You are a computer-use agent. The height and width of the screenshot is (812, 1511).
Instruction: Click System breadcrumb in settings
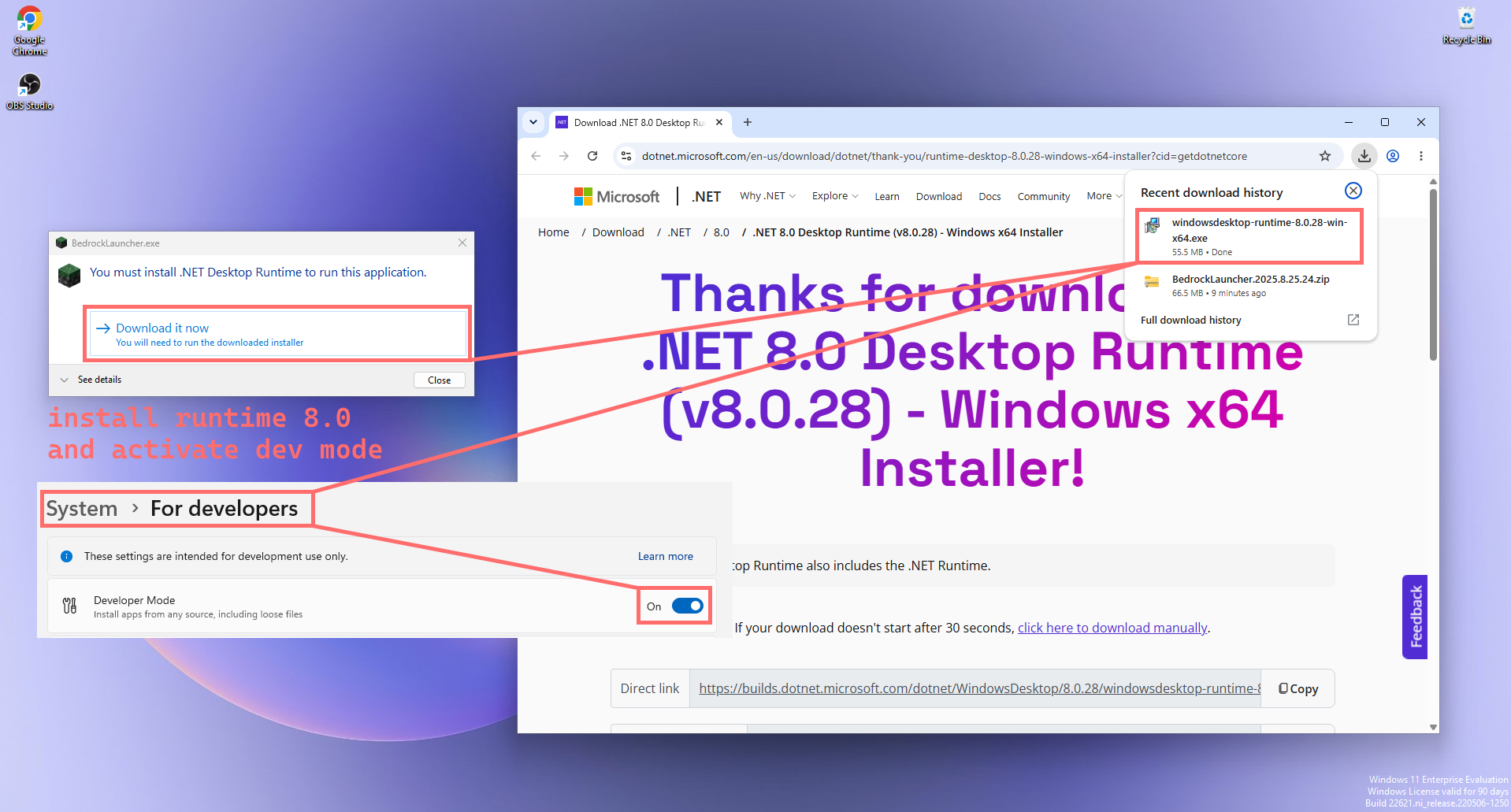tap(82, 509)
